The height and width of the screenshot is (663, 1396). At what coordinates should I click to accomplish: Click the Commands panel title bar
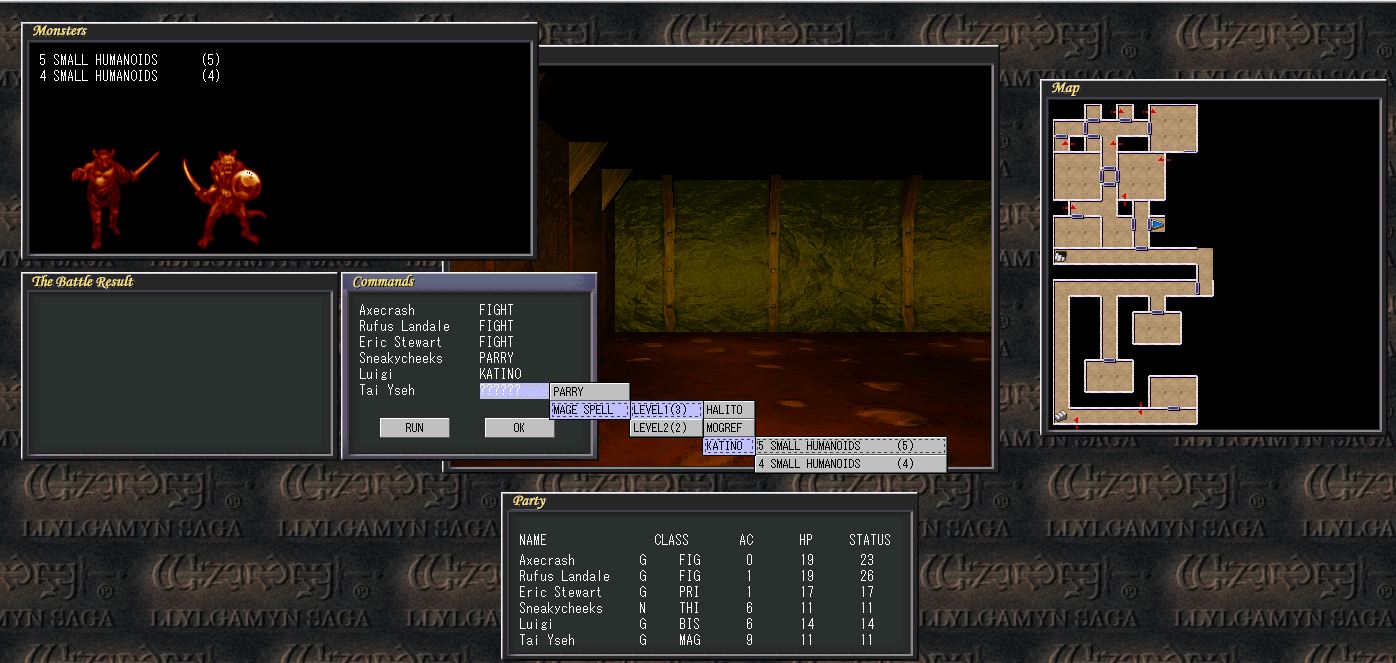coord(469,282)
